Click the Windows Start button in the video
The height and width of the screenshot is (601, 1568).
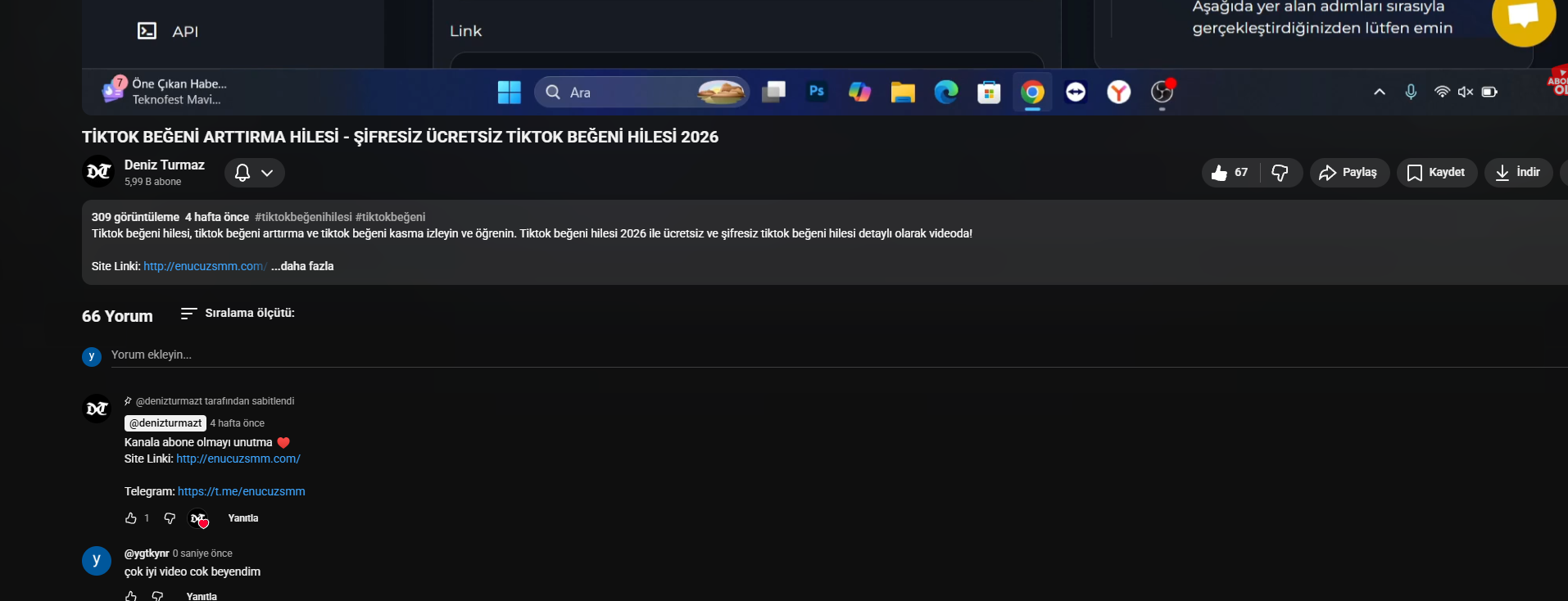[x=510, y=92]
